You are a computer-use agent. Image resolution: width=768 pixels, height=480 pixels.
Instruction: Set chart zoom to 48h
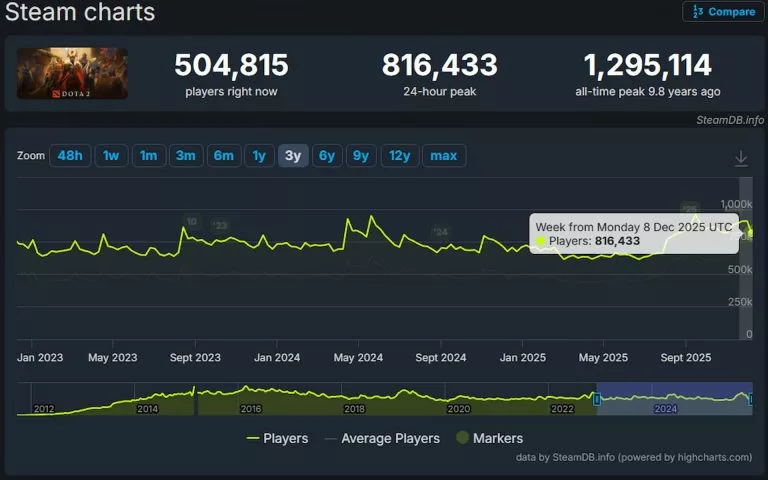point(70,156)
